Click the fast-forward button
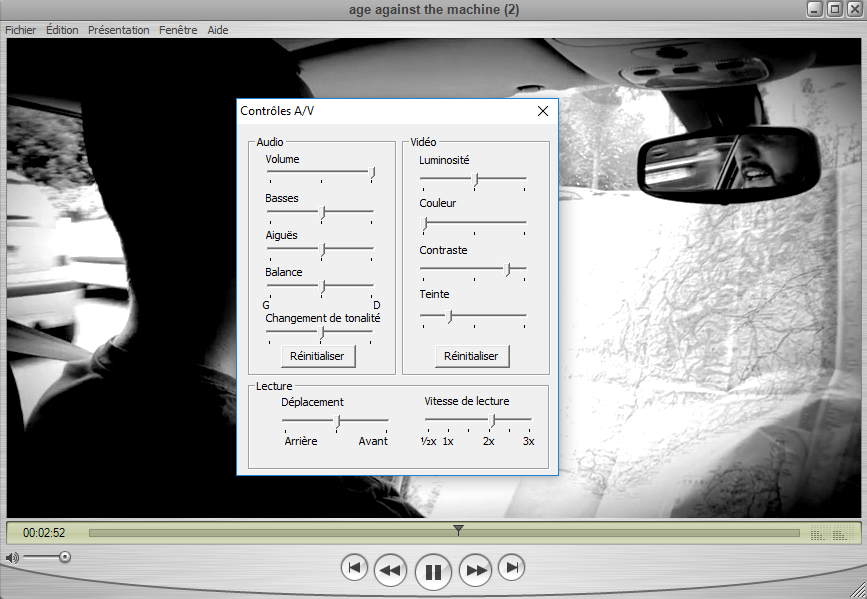 (476, 571)
